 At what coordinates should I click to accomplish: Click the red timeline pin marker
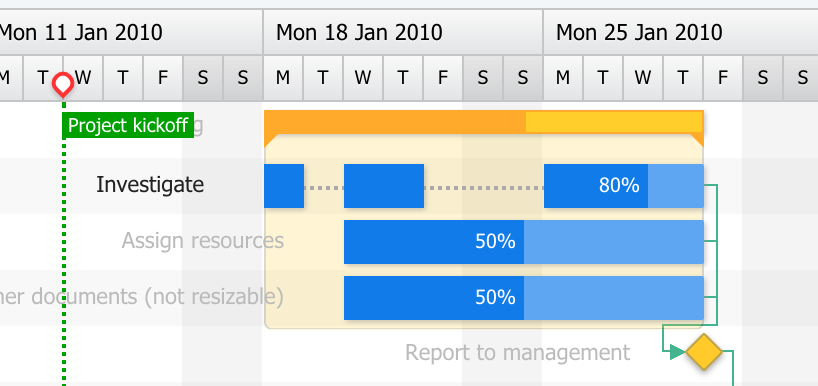[x=63, y=85]
